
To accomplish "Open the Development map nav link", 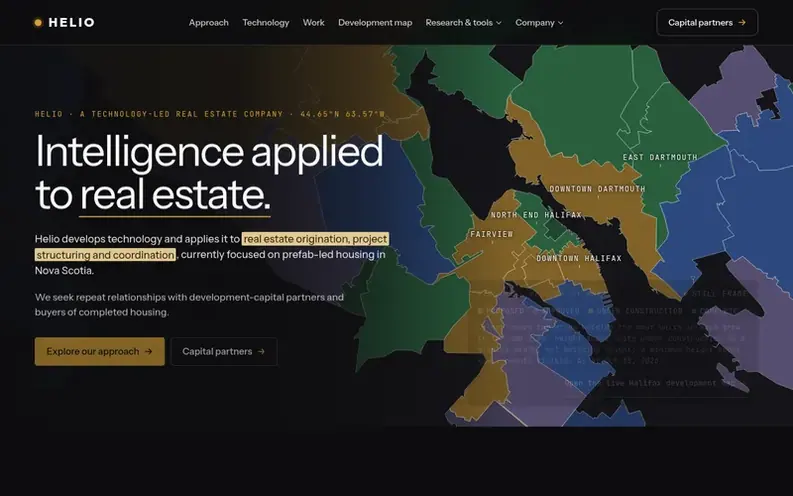I will [x=375, y=23].
